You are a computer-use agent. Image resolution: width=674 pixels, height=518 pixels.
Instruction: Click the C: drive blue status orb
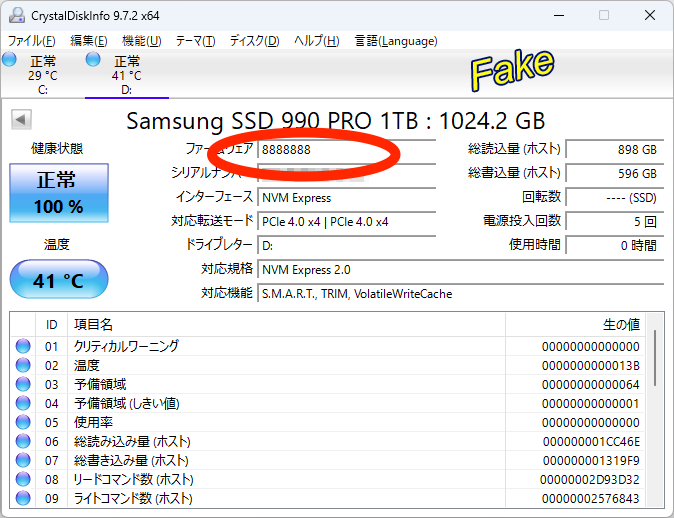pos(9,59)
